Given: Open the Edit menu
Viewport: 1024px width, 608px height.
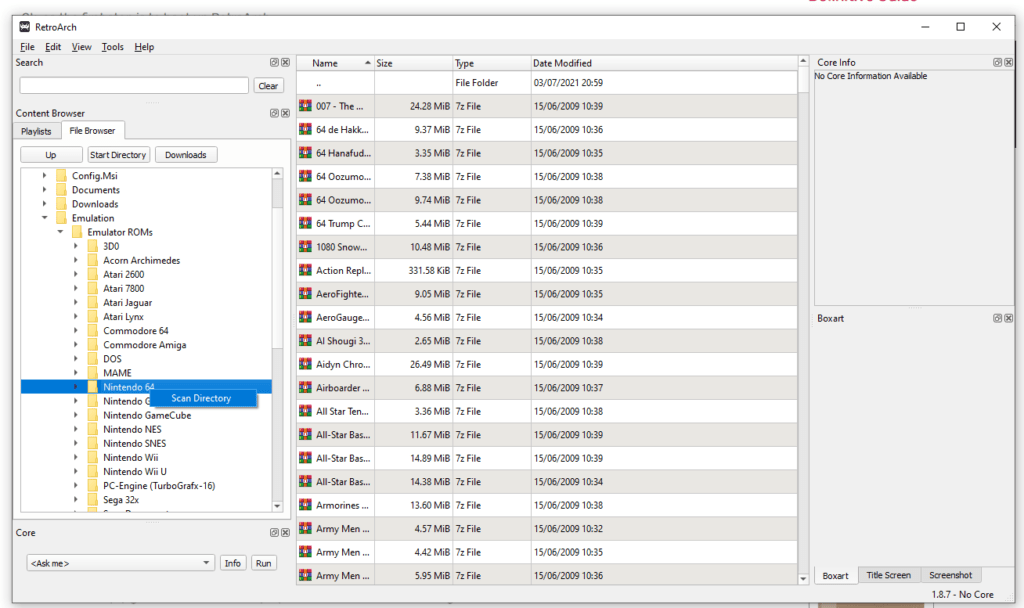Looking at the screenshot, I should pyautogui.click(x=53, y=47).
